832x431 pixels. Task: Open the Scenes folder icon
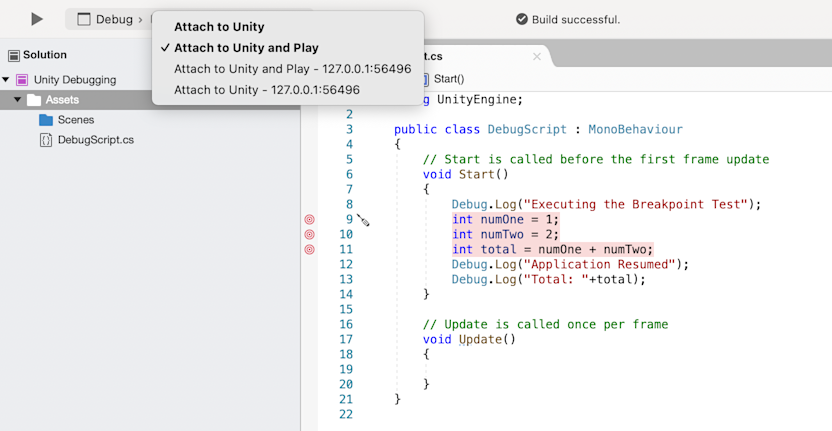(x=46, y=120)
